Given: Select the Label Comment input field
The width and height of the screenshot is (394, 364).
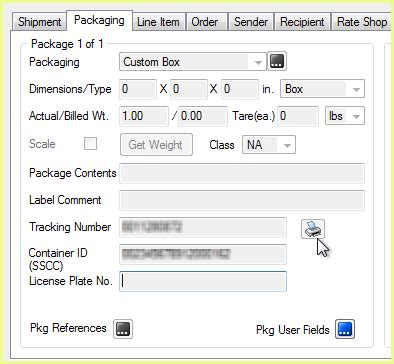Looking at the screenshot, I should (242, 200).
